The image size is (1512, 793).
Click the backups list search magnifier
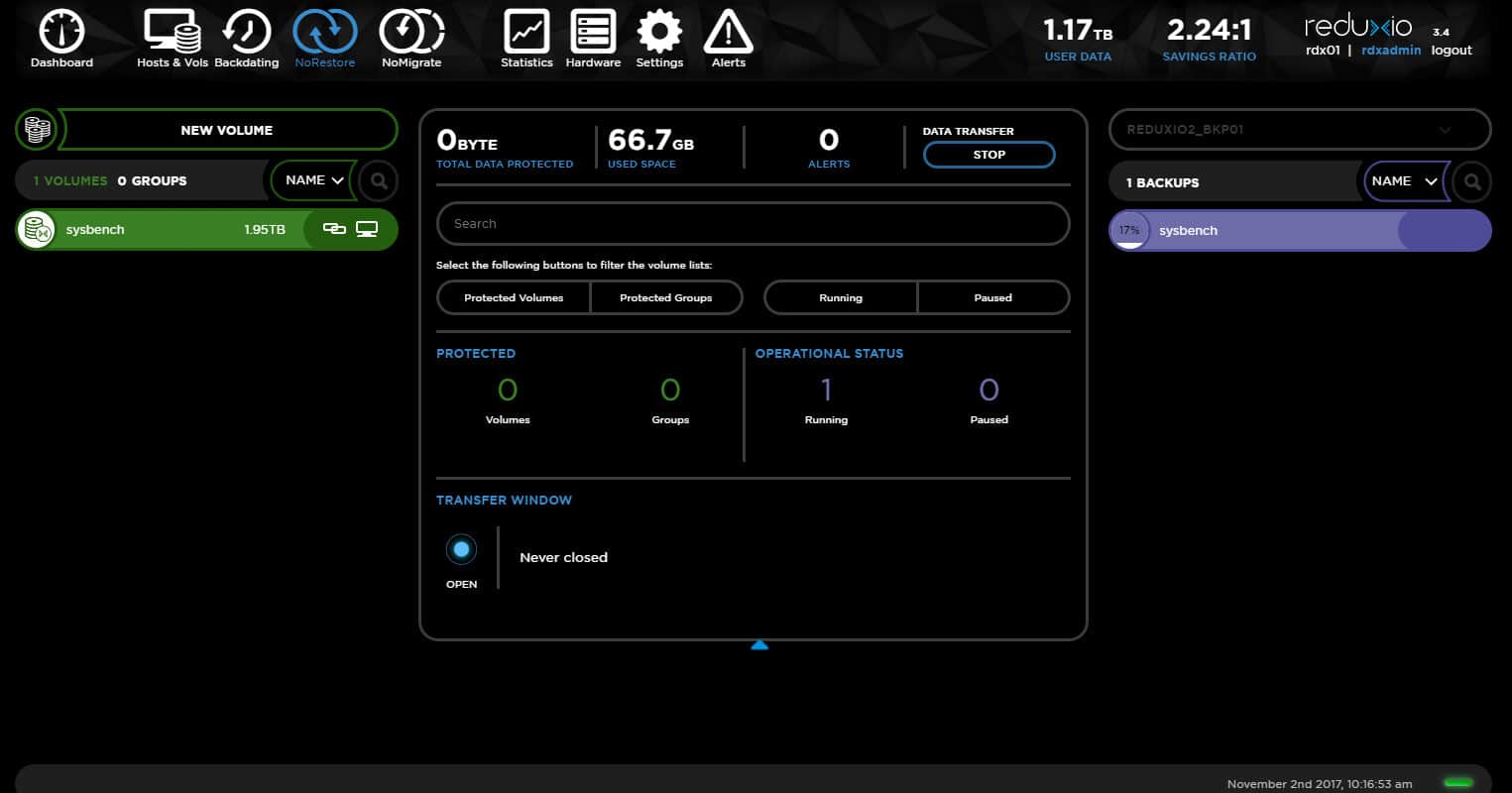[1472, 181]
